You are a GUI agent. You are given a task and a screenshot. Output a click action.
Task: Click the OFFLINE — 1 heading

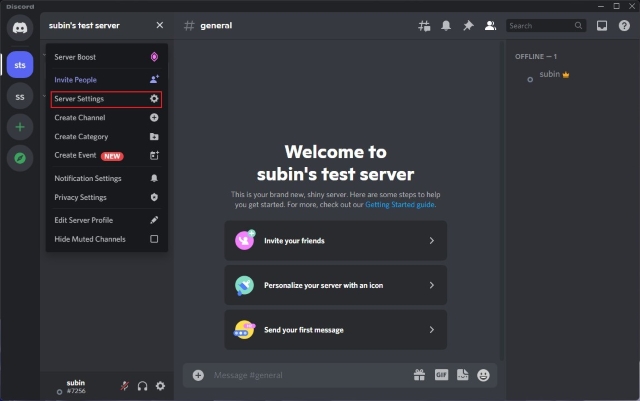click(x=536, y=56)
